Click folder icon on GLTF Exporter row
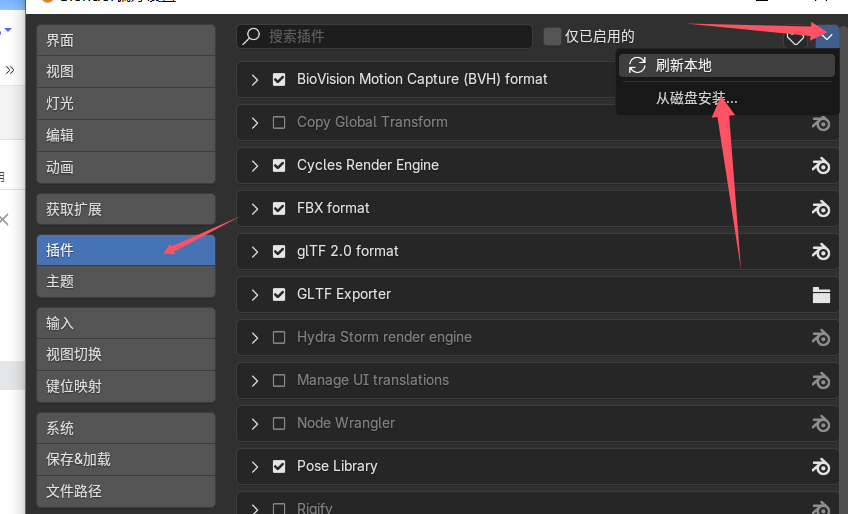This screenshot has height=514, width=848. coord(821,295)
